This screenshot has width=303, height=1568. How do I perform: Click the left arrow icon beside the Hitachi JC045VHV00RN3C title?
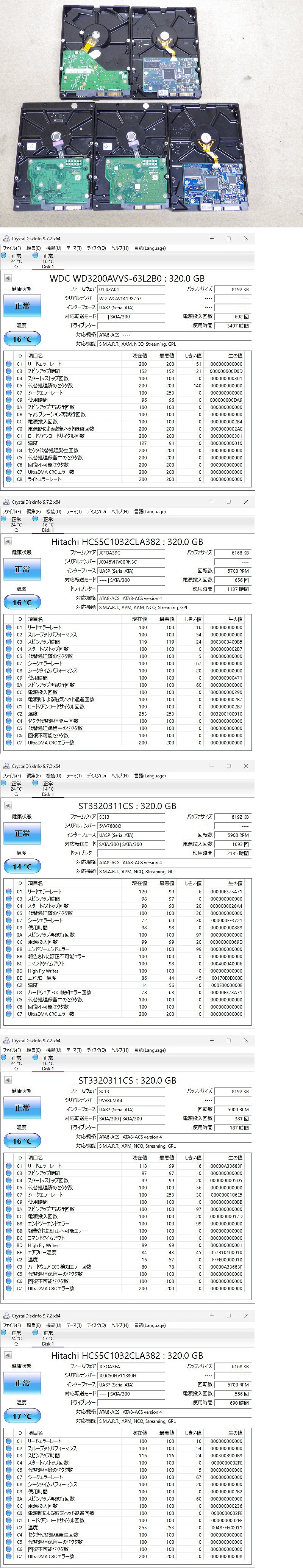pos(8,541)
